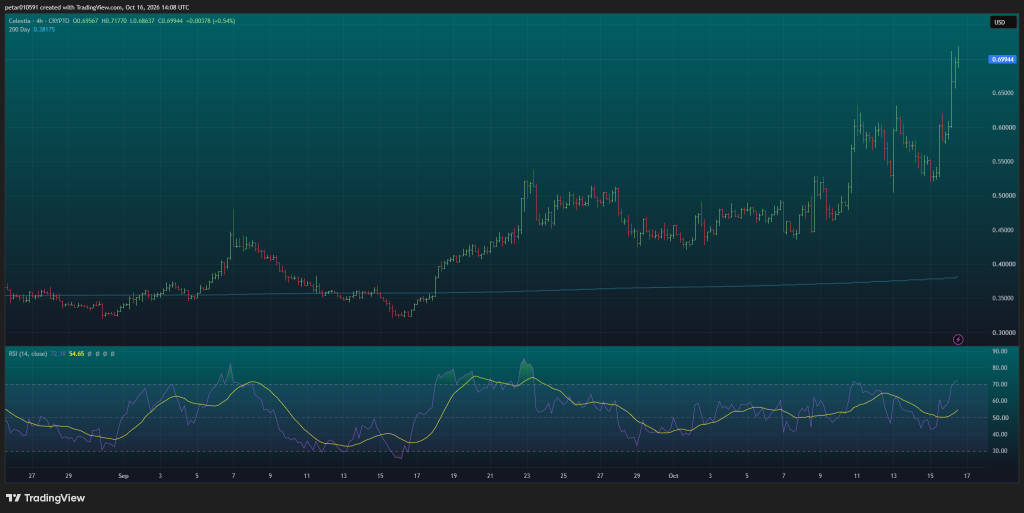The image size is (1024, 513).
Task: Click the blue 0.69944 current price label
Action: 1002,59
